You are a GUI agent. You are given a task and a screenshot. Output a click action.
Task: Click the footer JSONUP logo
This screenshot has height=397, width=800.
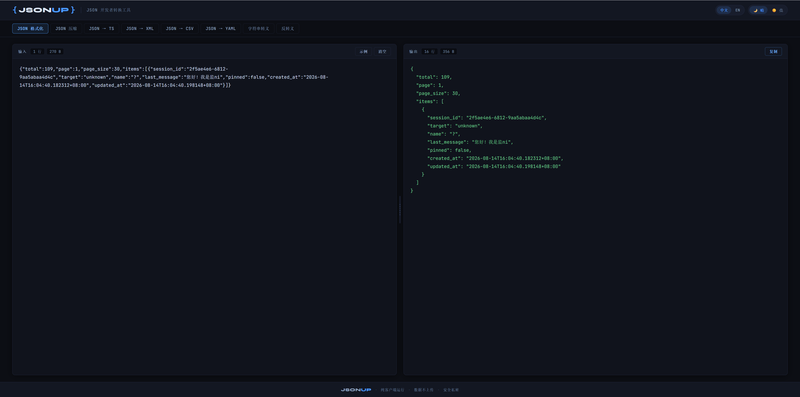356,390
